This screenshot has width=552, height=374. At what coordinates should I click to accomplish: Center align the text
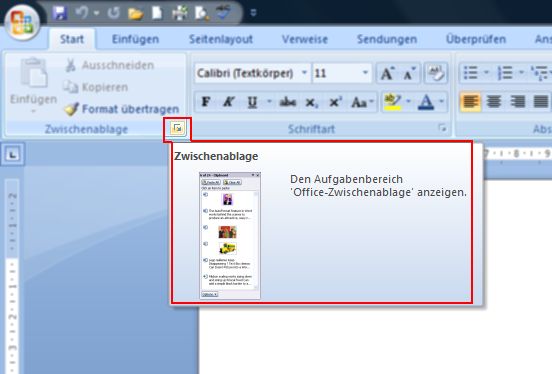coord(494,102)
